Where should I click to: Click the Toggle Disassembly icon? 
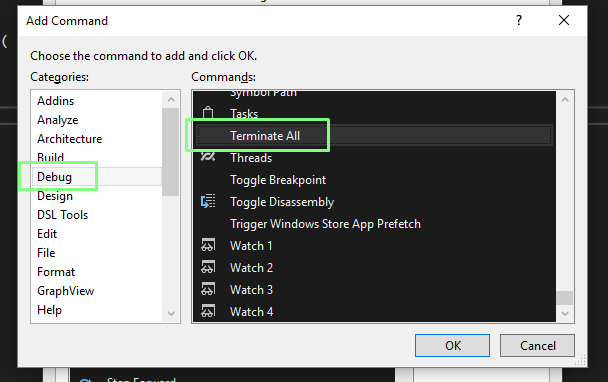coord(208,201)
